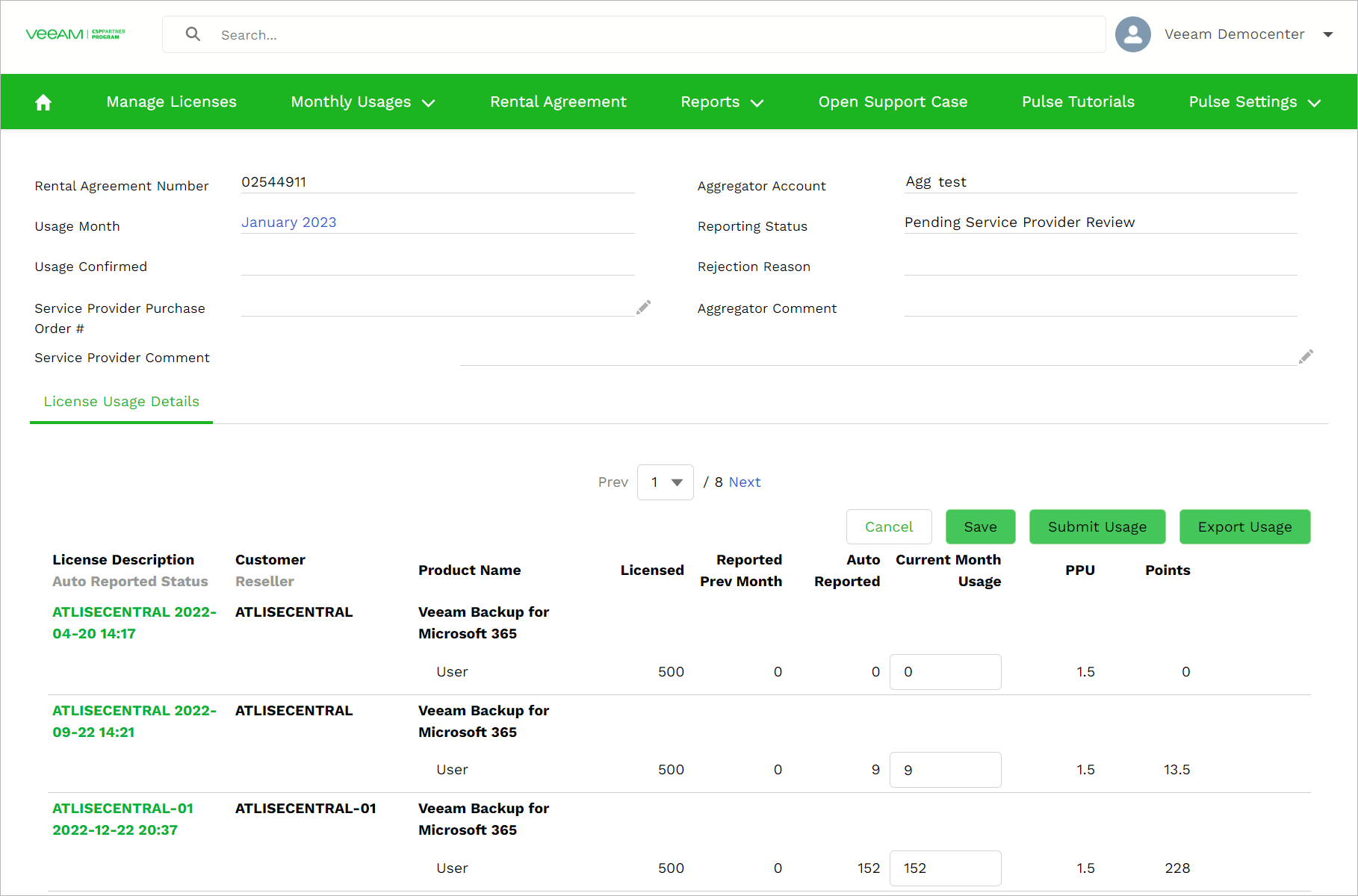Go to Next page link
Screen dimensions: 1358x896
click(x=744, y=482)
